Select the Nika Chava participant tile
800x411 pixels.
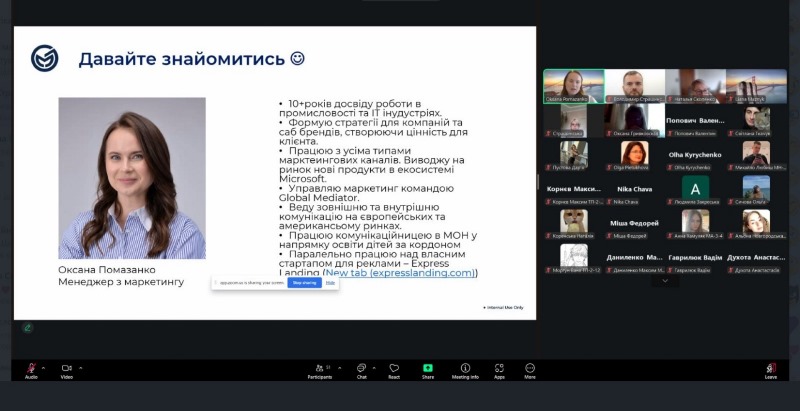click(634, 189)
